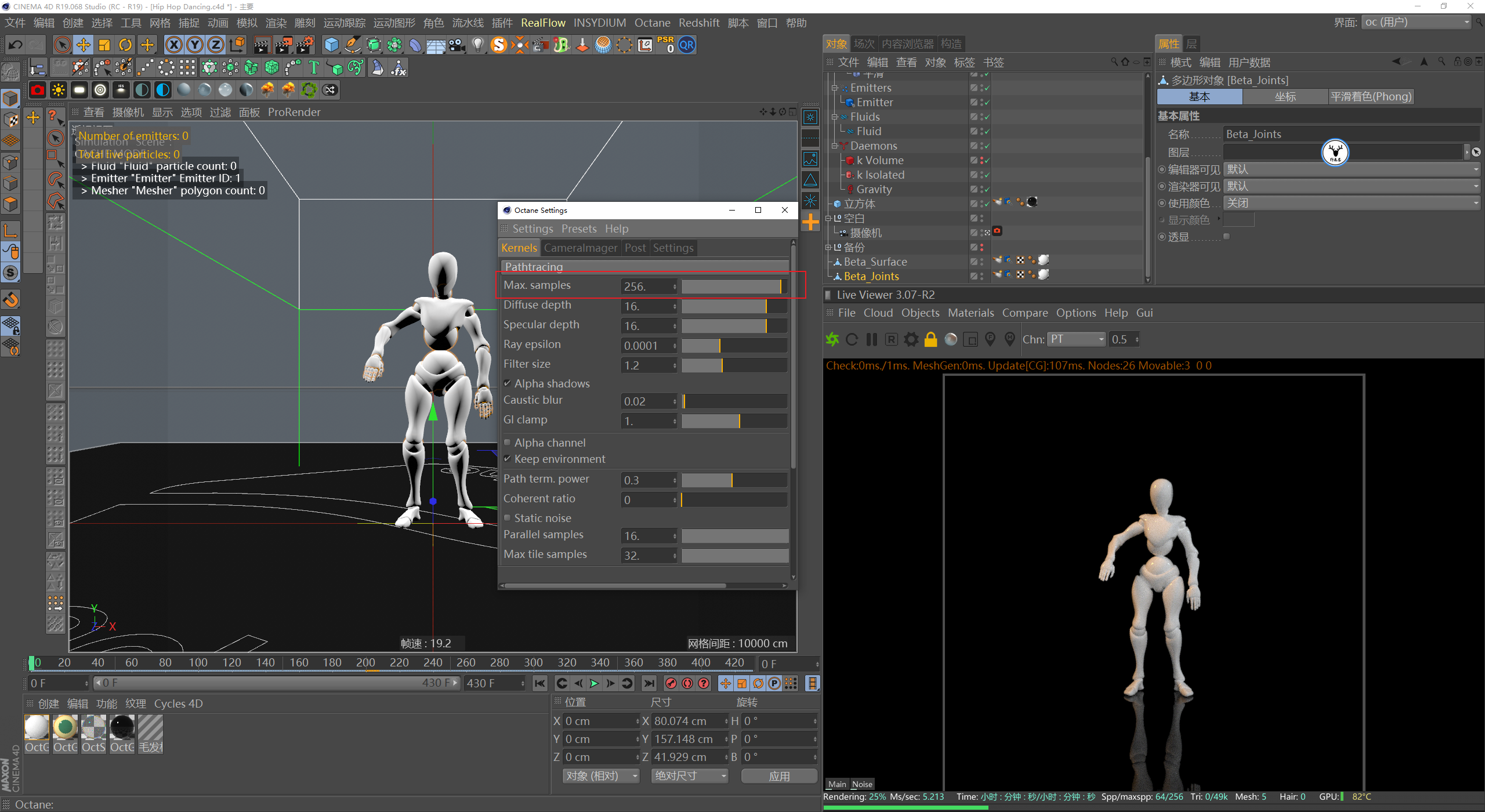
Task: Disable Alpha shadows checkbox
Action: click(x=508, y=383)
